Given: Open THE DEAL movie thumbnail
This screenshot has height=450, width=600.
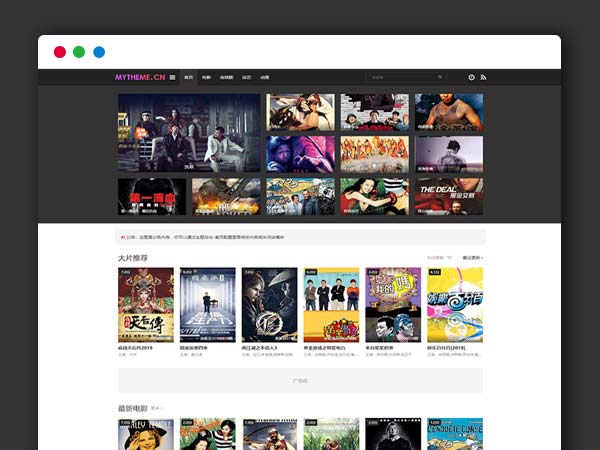Looking at the screenshot, I should click(449, 196).
